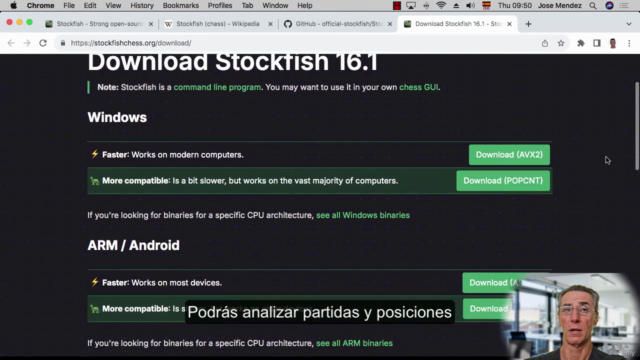The height and width of the screenshot is (360, 640).
Task: Click the lightning icon in ARM Faster row
Action: (x=95, y=282)
